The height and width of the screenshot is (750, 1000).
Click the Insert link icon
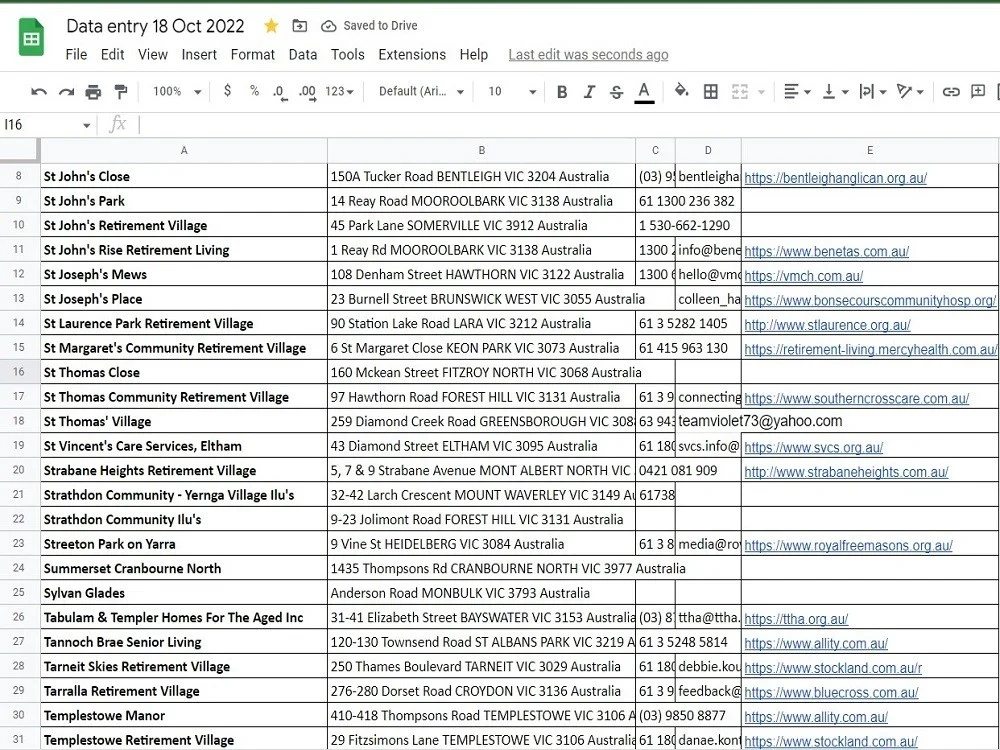[x=951, y=92]
